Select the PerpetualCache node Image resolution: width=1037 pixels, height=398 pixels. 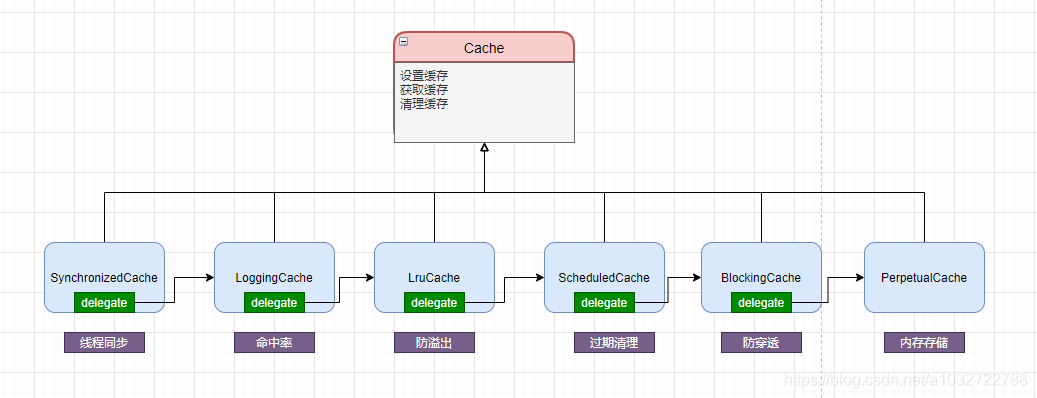(x=924, y=278)
